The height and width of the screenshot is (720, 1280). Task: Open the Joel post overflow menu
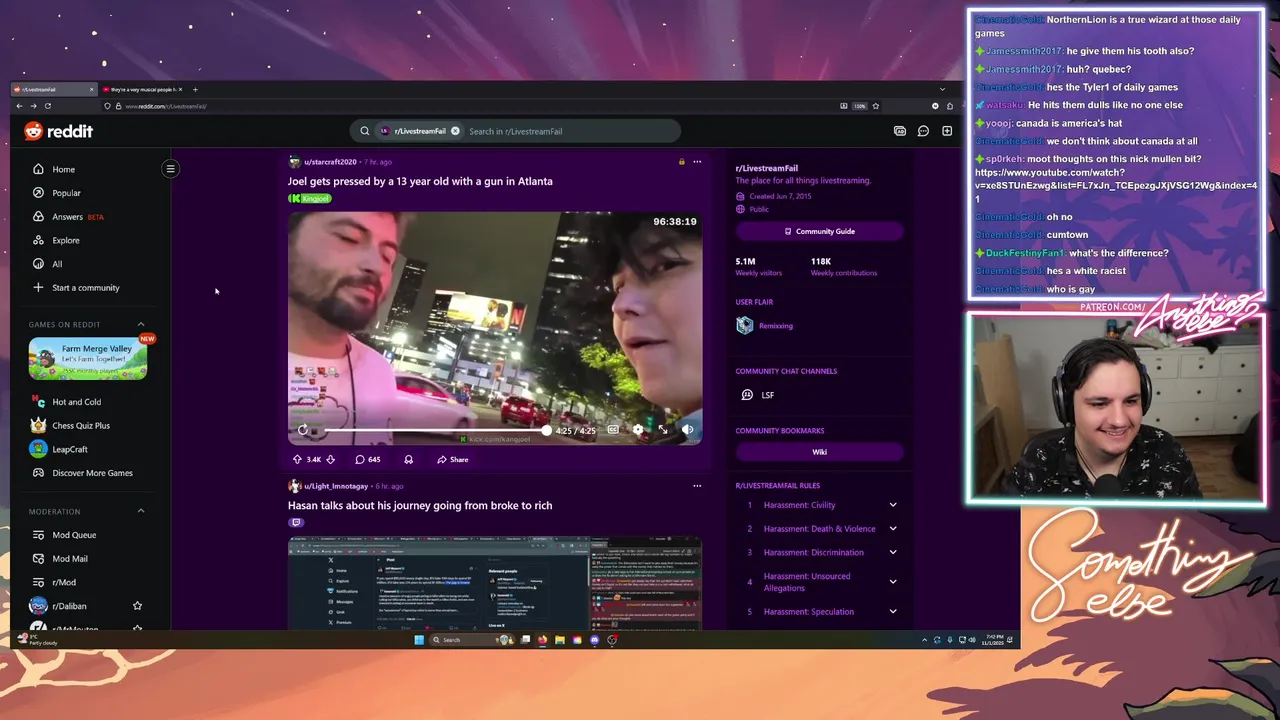click(697, 162)
